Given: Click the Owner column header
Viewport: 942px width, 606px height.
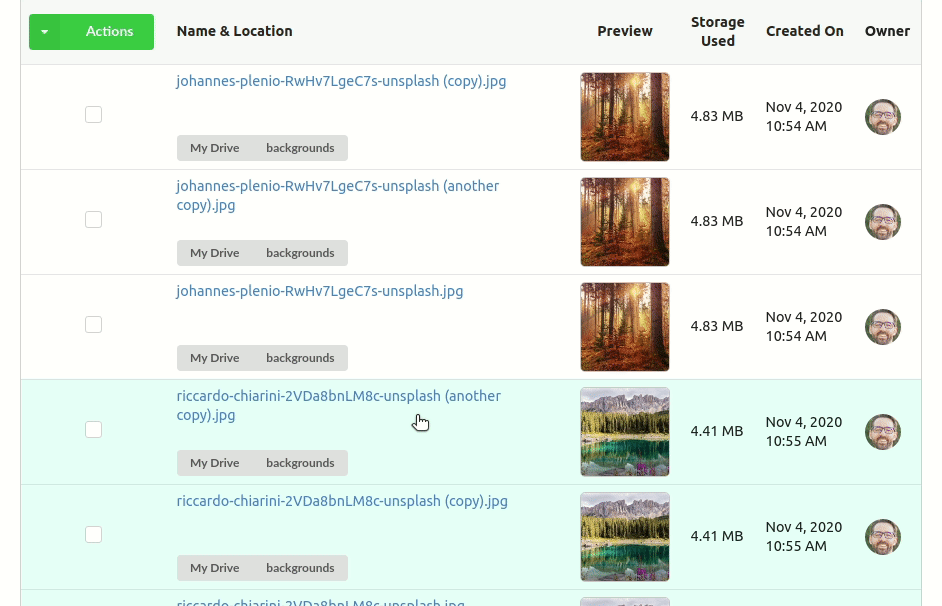Looking at the screenshot, I should [887, 31].
